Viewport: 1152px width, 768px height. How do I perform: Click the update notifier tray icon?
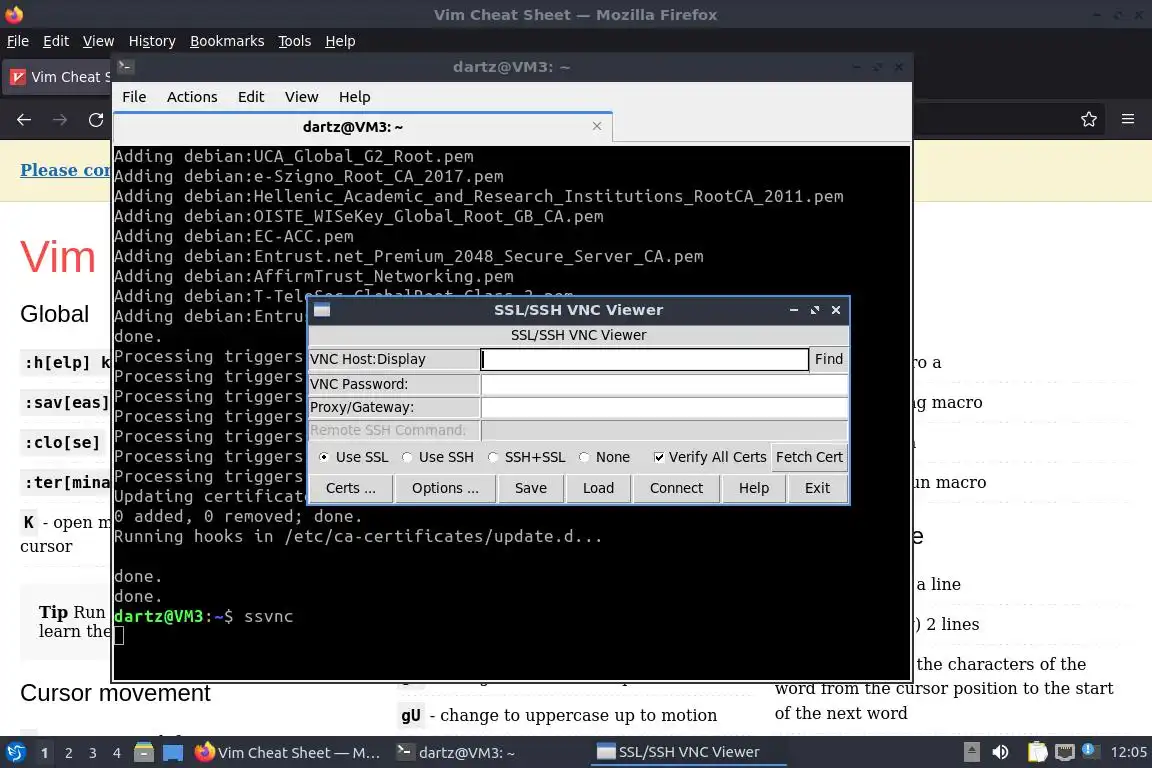(1090, 751)
